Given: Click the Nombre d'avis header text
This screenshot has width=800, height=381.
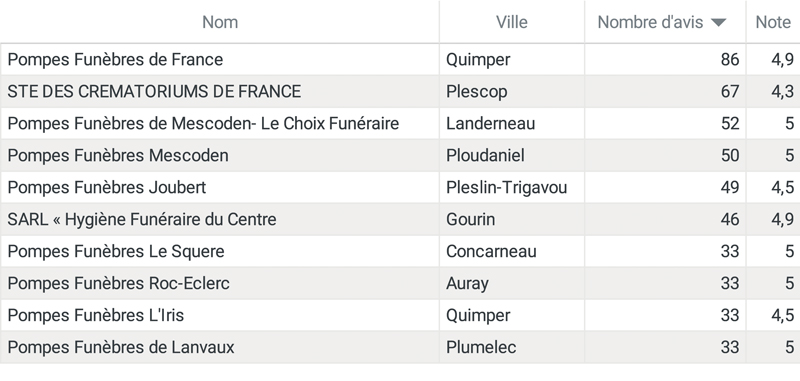Looking at the screenshot, I should point(651,22).
